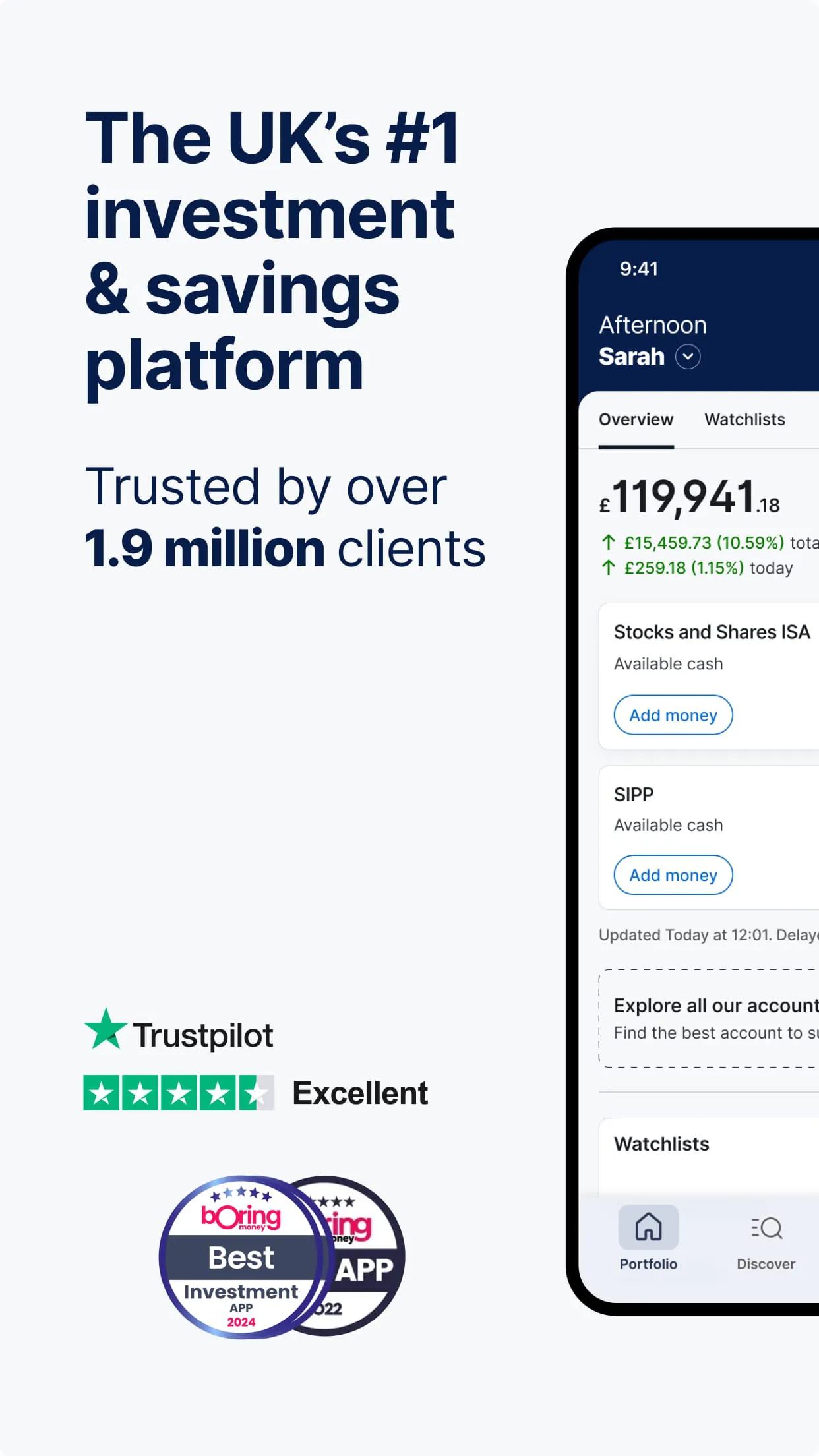Tap the Portfolio home icon

click(x=648, y=1227)
